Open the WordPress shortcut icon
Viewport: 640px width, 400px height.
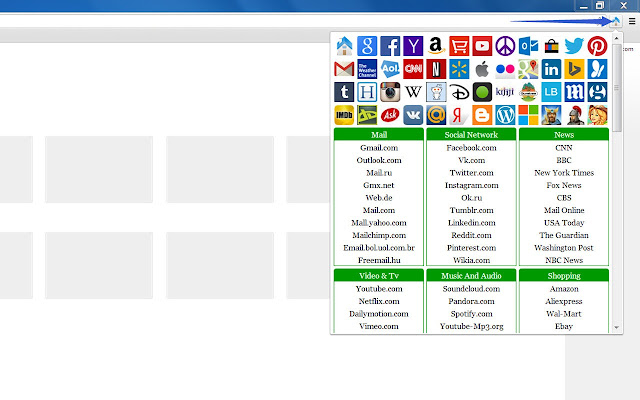pyautogui.click(x=505, y=115)
